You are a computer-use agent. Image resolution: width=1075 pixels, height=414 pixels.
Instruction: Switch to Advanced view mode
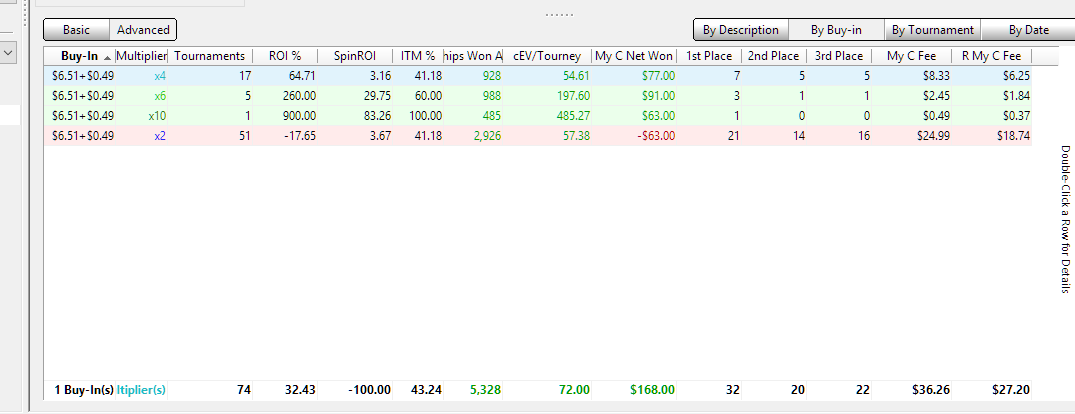click(x=143, y=30)
